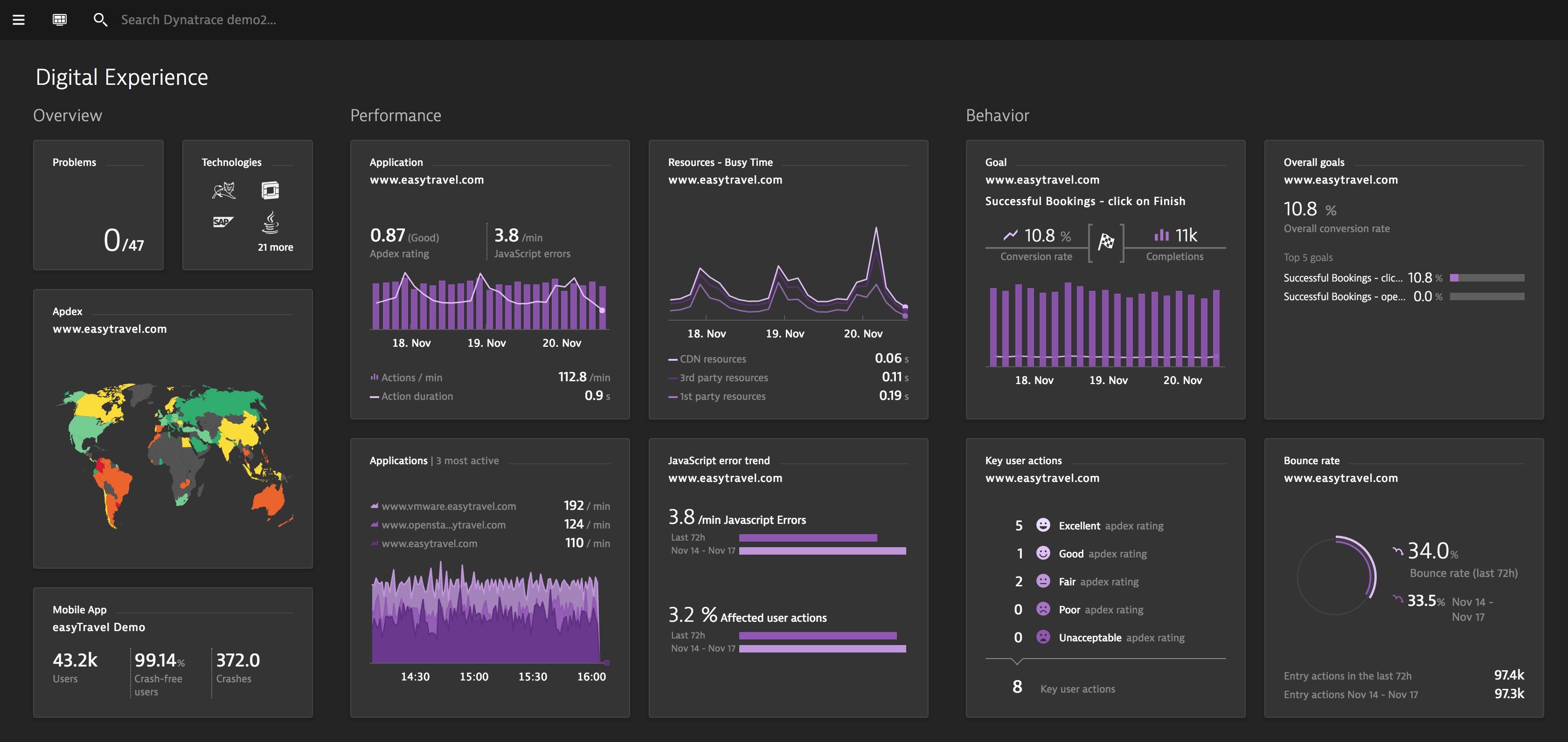Screen dimensions: 1568x742
Task: Click the 33.5% Nov 14 - Nov 17 trend icon
Action: (1398, 599)
